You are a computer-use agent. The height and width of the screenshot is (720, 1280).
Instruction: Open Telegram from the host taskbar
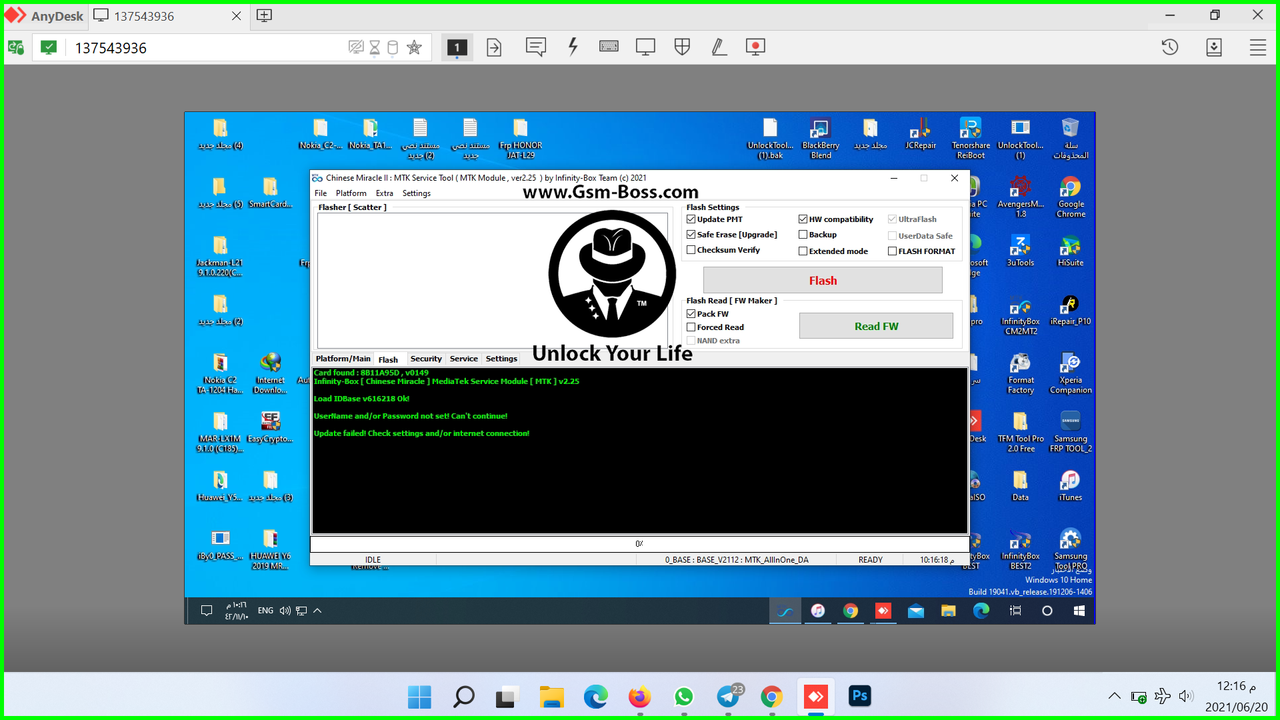click(728, 696)
